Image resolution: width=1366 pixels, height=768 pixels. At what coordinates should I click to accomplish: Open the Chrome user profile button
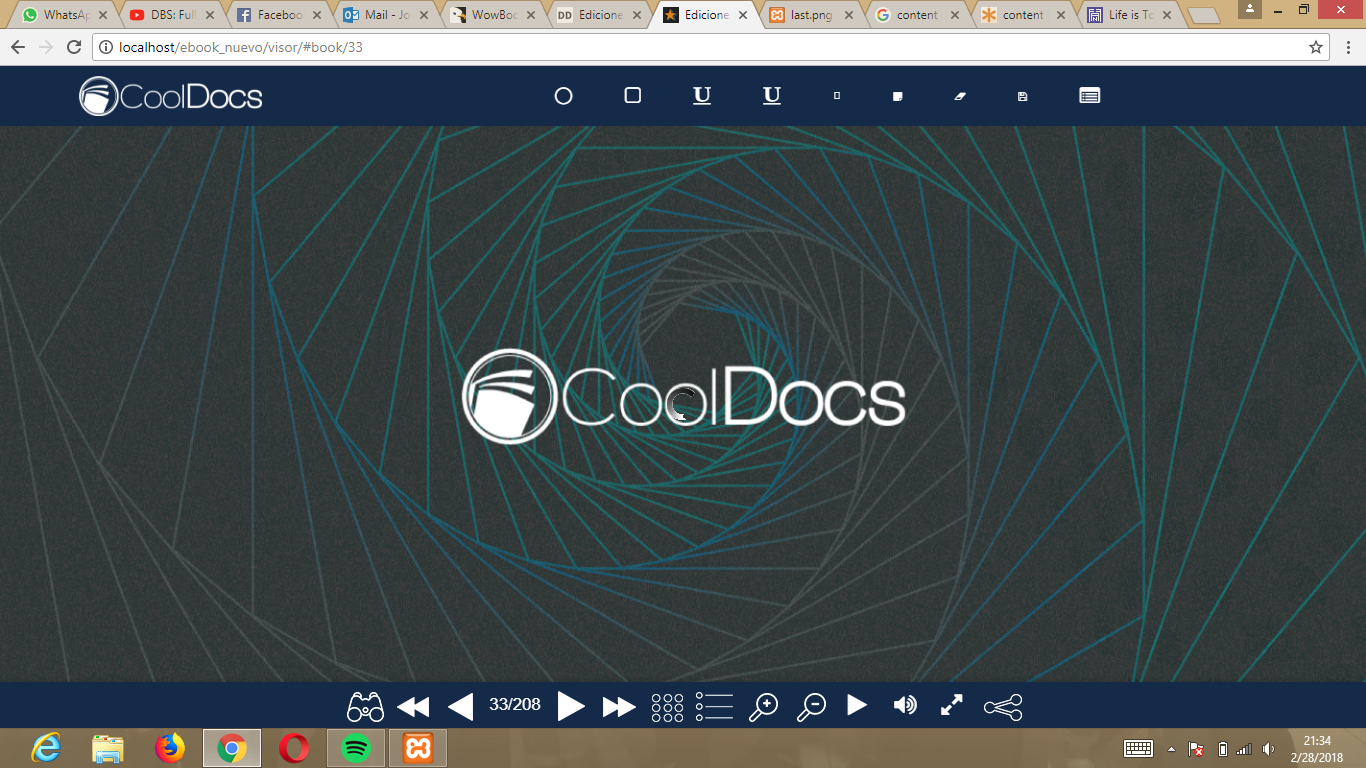pos(1250,8)
